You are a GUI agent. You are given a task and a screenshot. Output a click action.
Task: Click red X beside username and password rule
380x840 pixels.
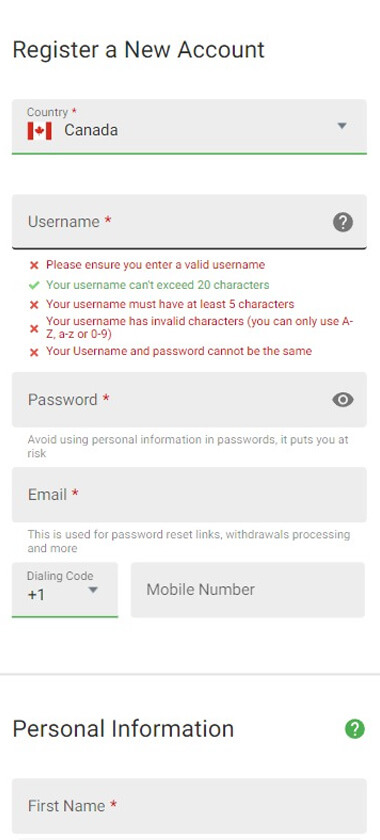point(34,352)
